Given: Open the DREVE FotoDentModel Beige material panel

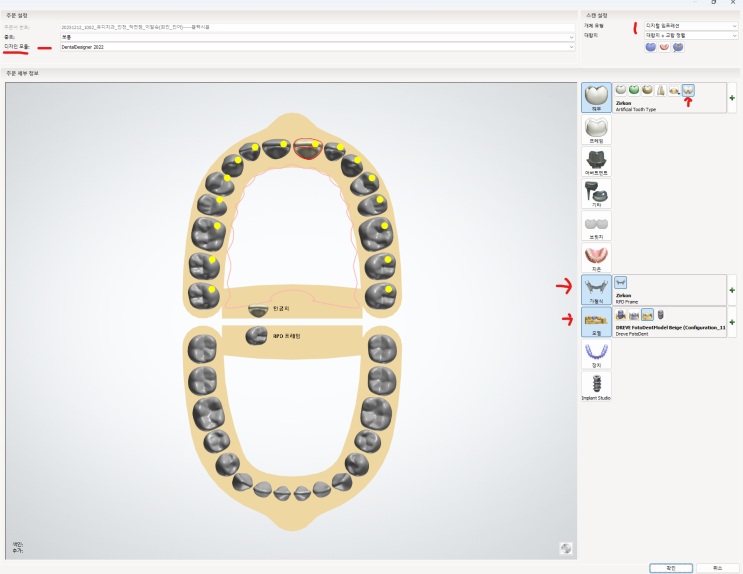Looking at the screenshot, I should (669, 322).
